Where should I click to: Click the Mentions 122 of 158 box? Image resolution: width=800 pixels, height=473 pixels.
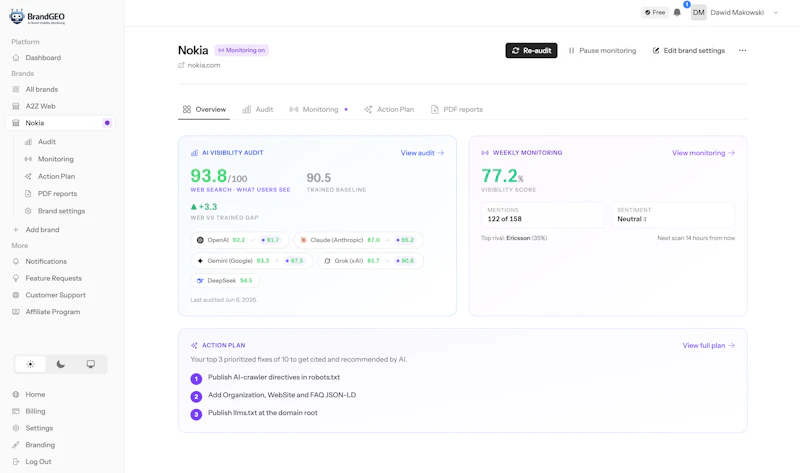click(x=543, y=215)
